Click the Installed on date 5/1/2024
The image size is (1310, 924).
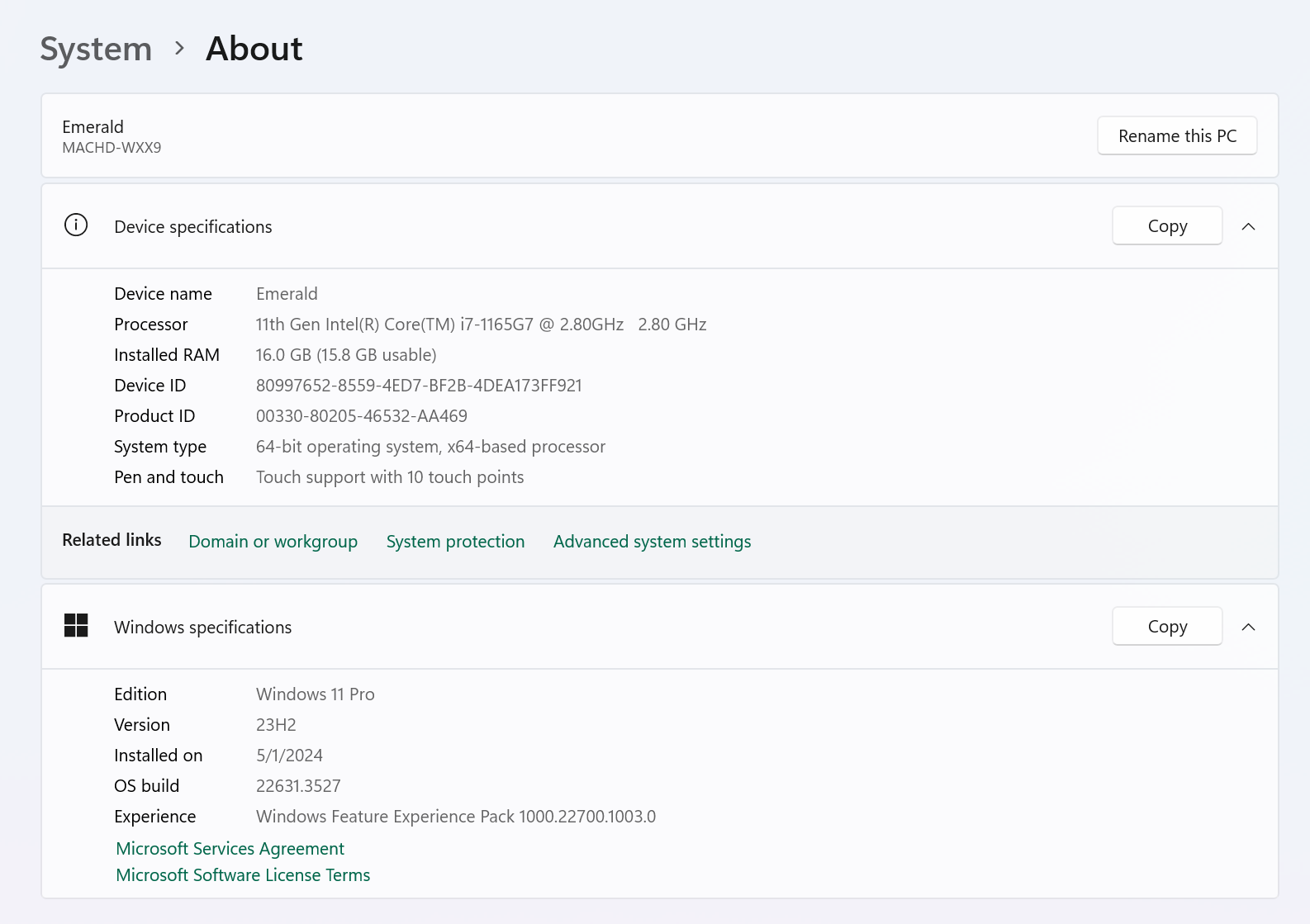tap(289, 756)
